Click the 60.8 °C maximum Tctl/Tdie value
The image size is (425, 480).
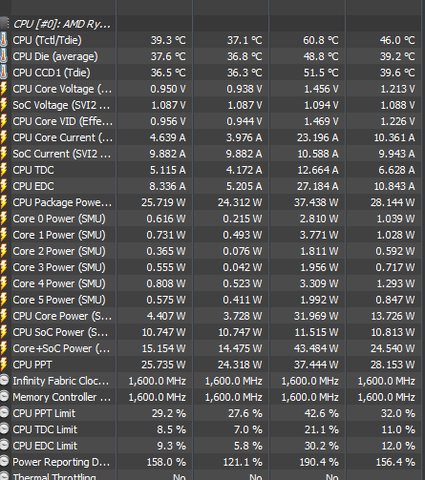321,40
